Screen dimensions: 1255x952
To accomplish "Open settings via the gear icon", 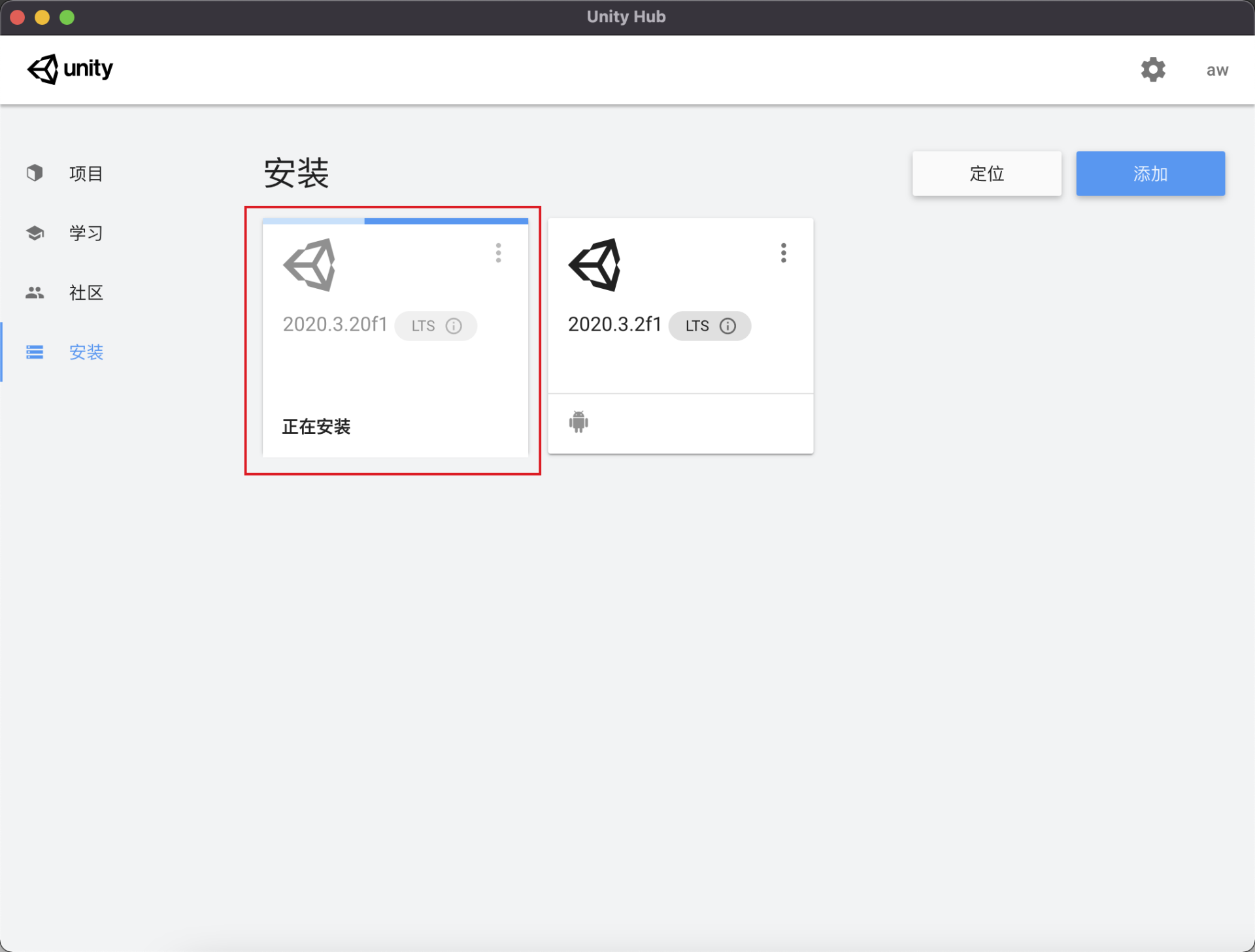I will pos(1153,69).
